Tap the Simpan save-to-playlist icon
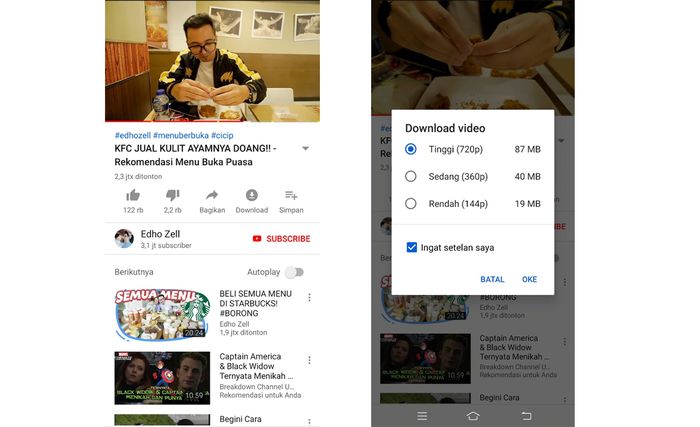 pyautogui.click(x=291, y=195)
